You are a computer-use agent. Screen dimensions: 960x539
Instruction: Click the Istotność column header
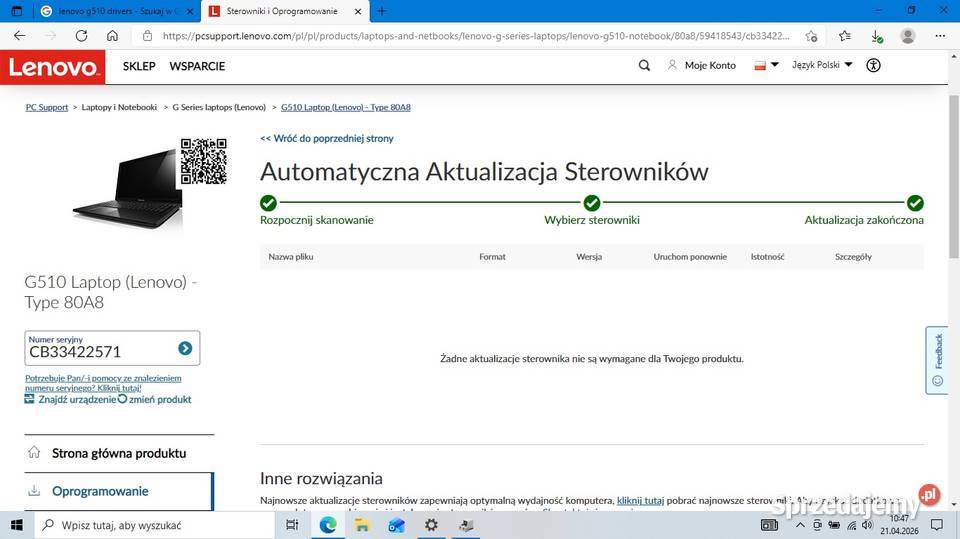pyautogui.click(x=768, y=257)
